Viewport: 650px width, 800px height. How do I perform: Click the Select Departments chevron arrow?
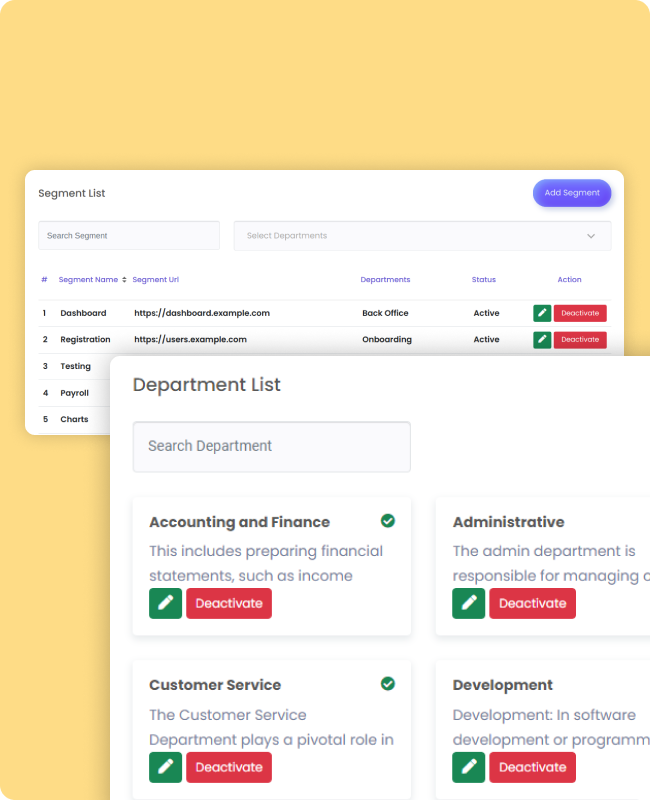[x=591, y=236]
